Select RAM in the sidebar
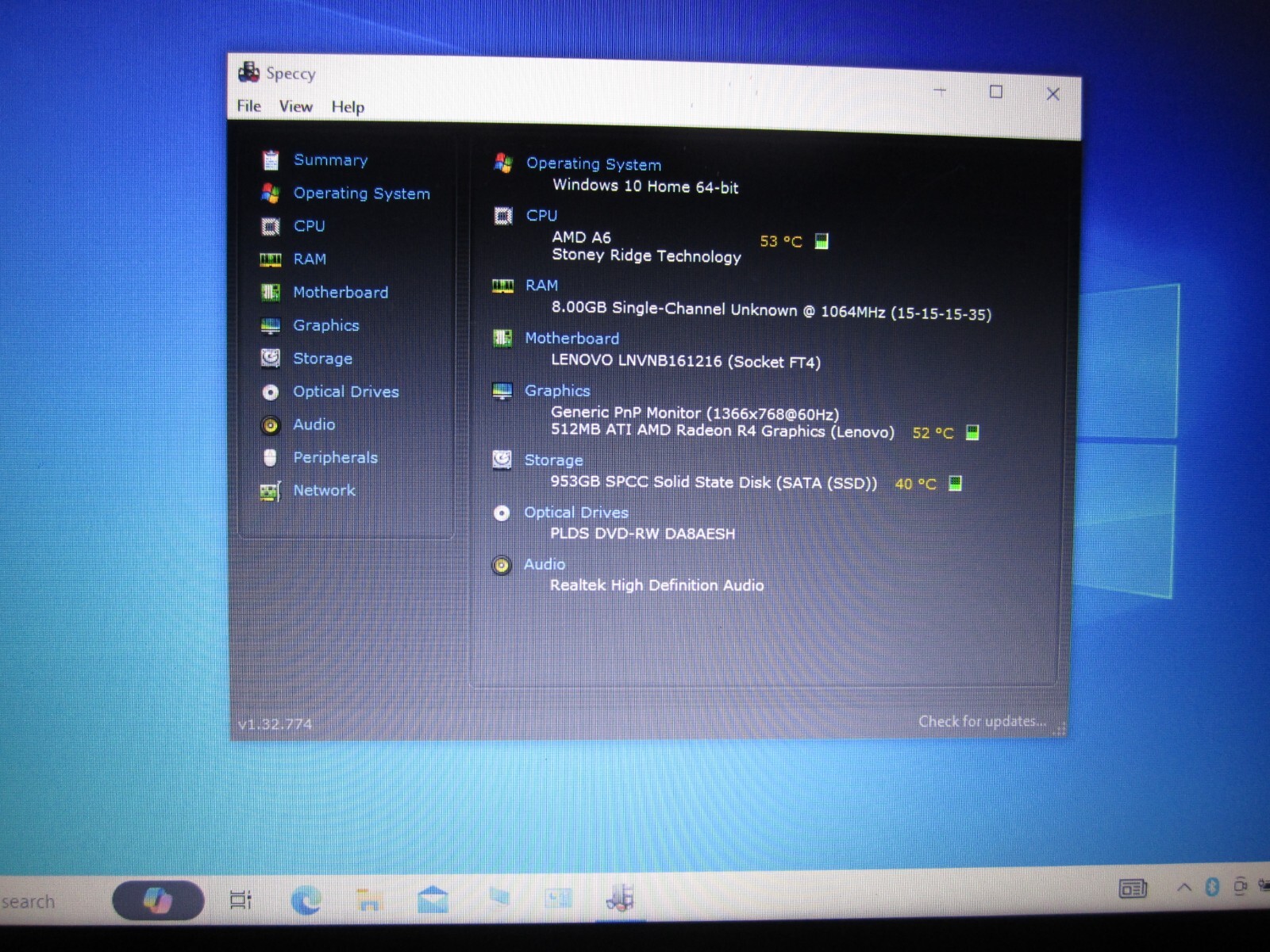 (x=310, y=259)
